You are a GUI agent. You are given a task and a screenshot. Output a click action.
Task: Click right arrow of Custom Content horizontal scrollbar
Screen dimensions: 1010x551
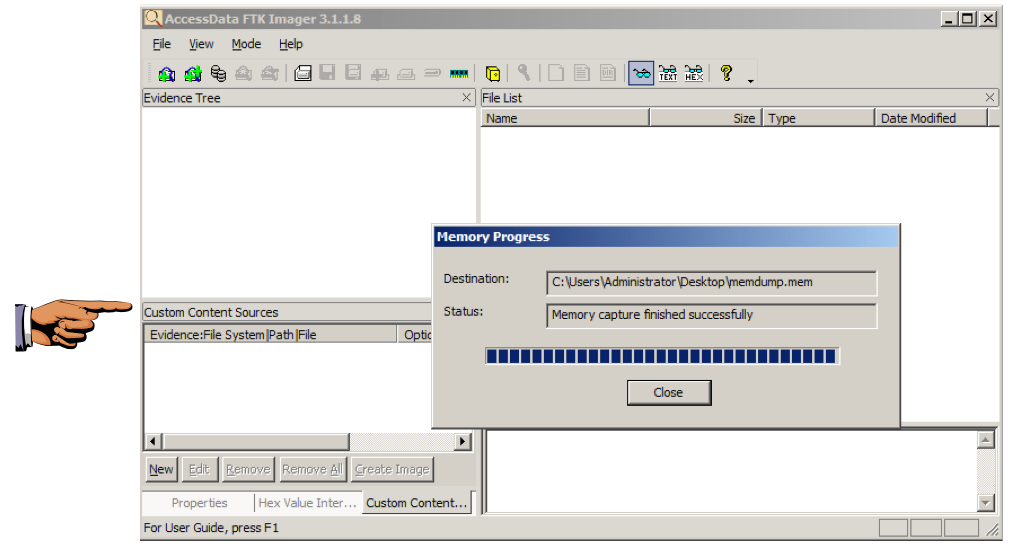(462, 441)
